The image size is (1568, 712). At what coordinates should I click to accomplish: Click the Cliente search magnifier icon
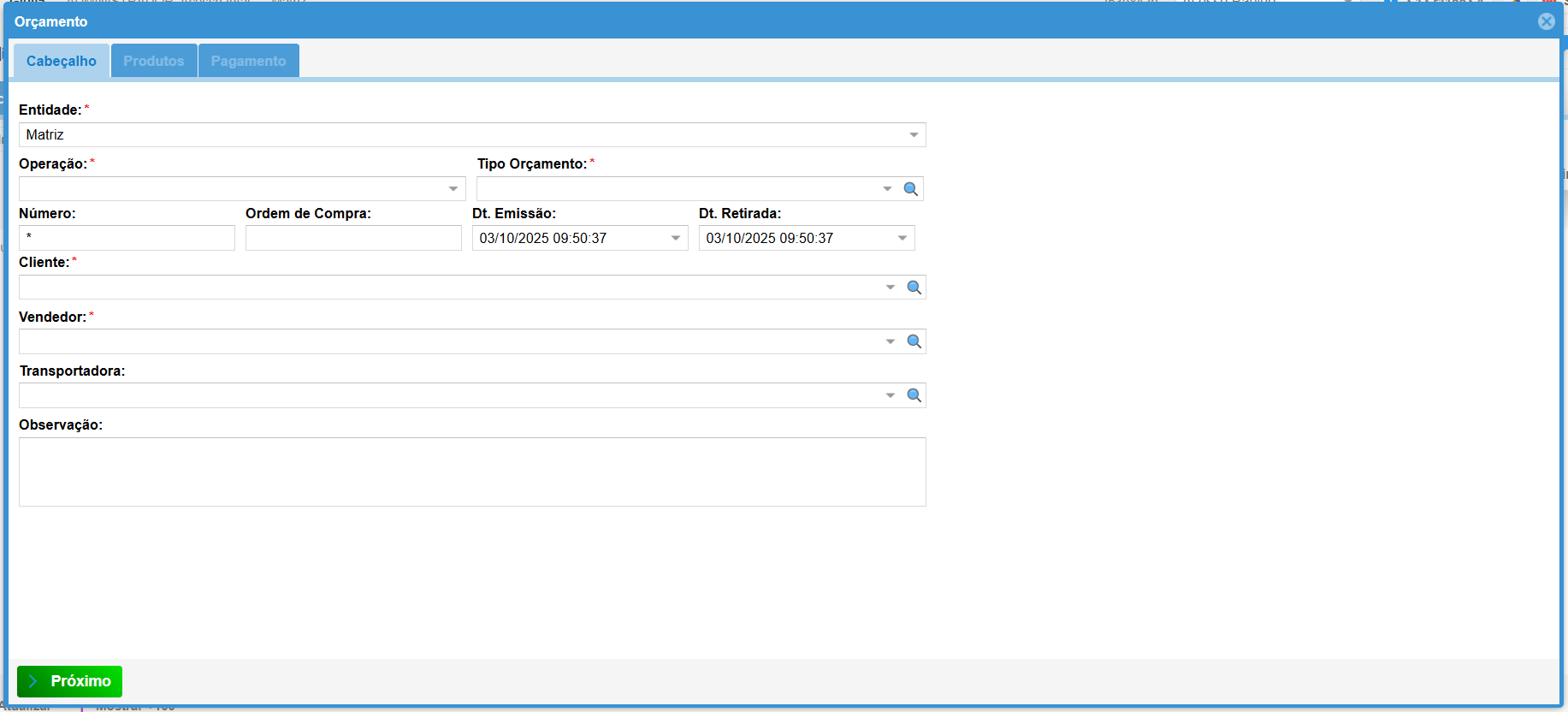tap(914, 288)
